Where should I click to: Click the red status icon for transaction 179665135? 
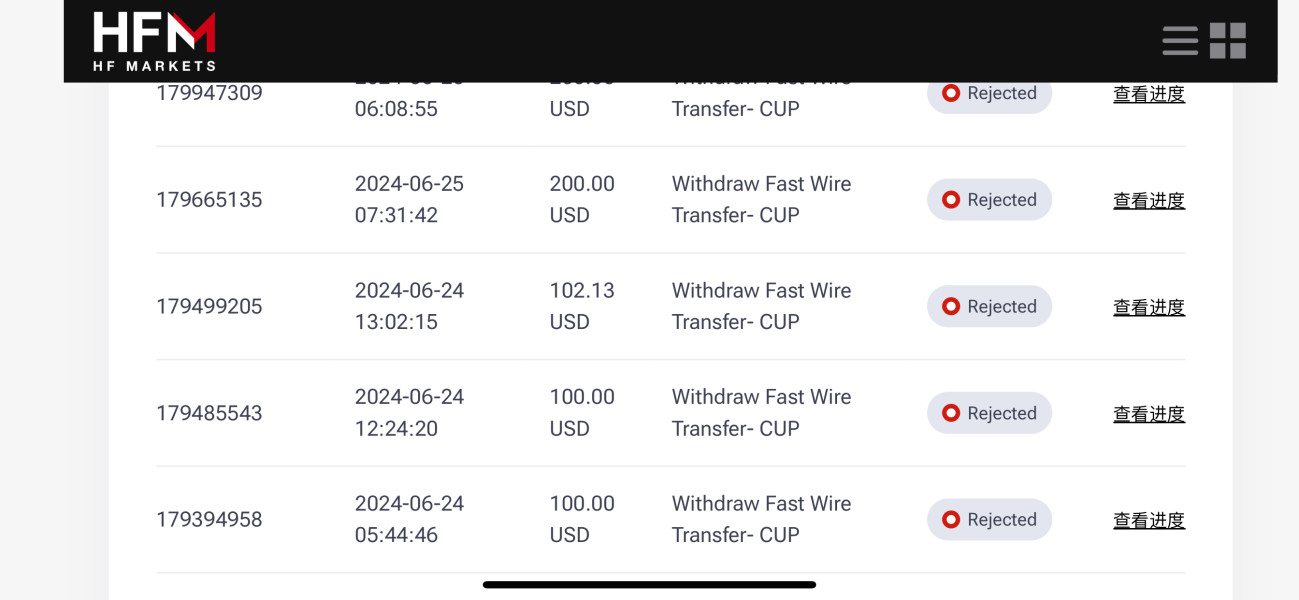point(951,200)
